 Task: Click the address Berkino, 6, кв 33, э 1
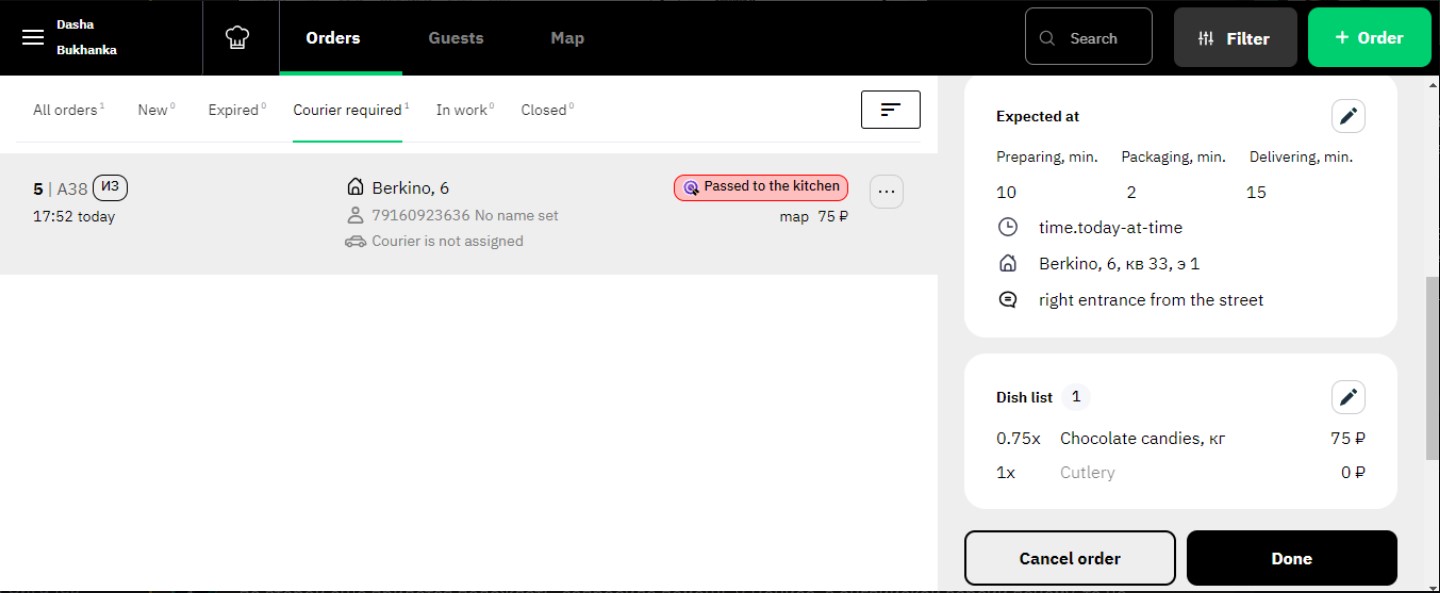[1119, 264]
